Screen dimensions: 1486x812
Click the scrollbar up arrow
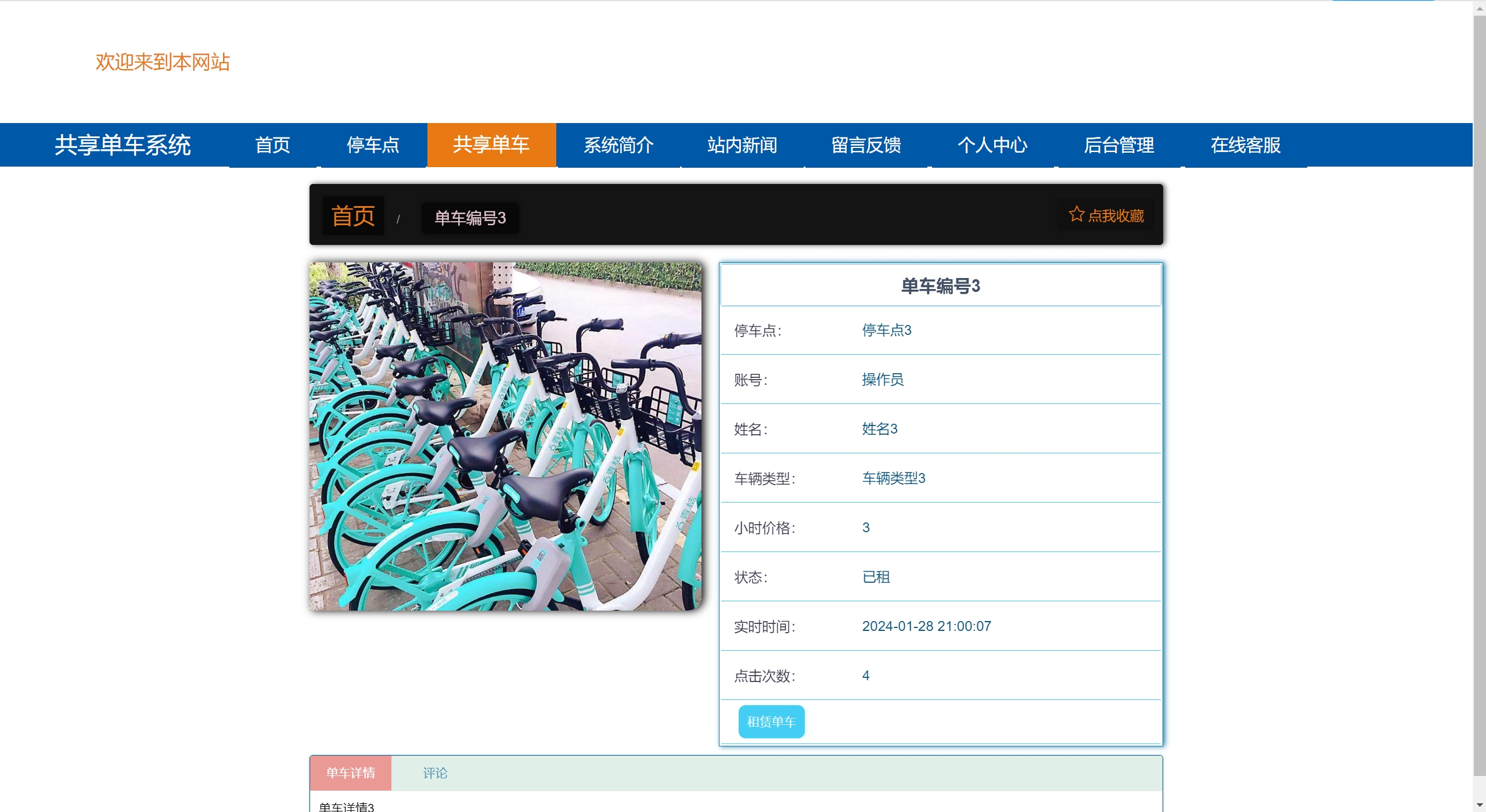pyautogui.click(x=1480, y=8)
